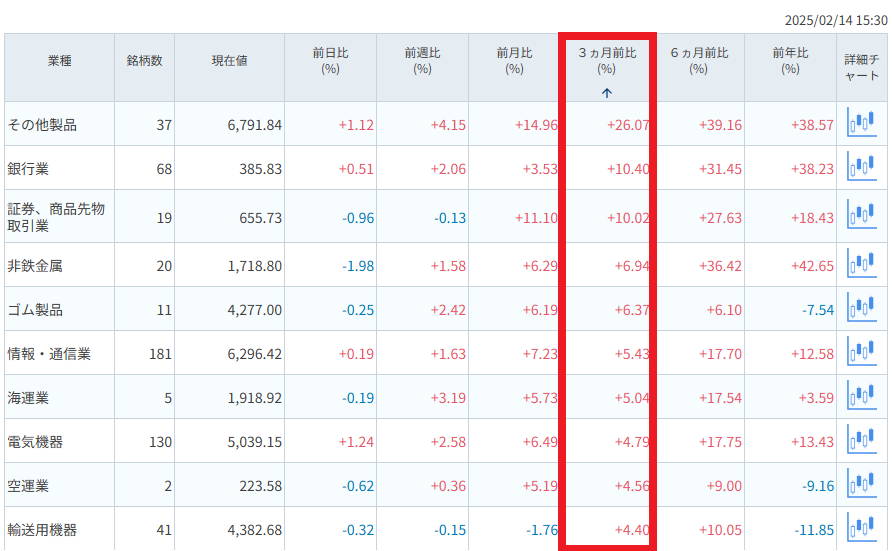Open detail chart for 情報・通信業
This screenshot has width=892, height=551.
861,351
